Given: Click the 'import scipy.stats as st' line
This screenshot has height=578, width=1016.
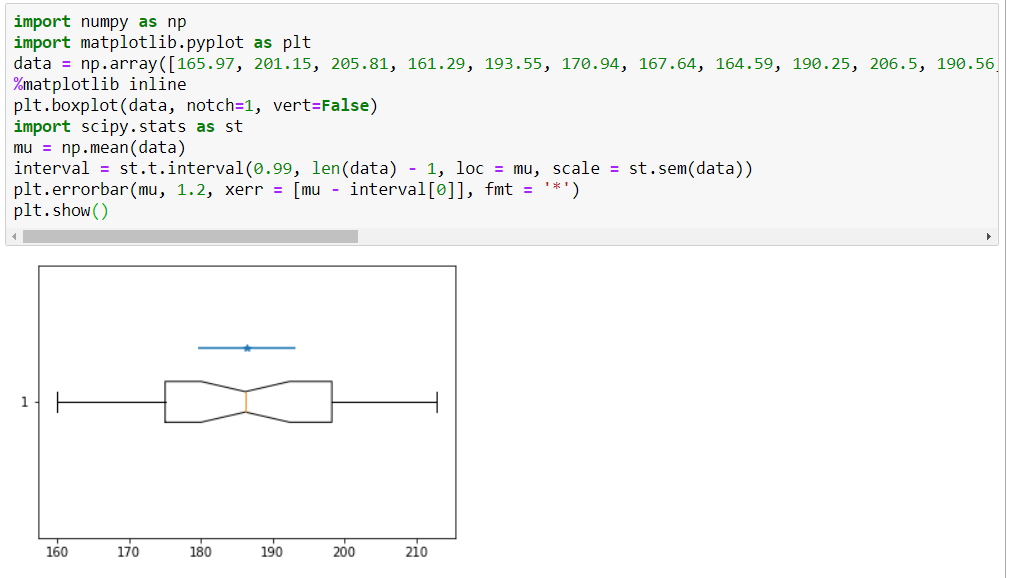Looking at the screenshot, I should (x=128, y=126).
